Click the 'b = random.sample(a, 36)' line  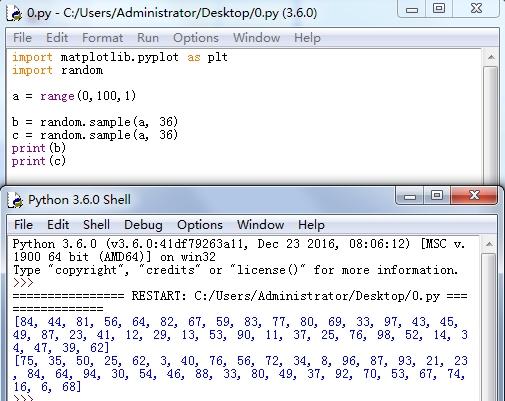point(95,122)
